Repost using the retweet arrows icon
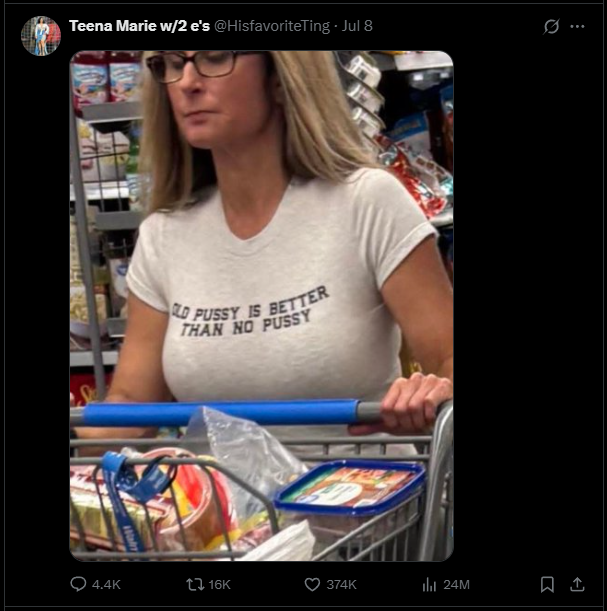 195,585
